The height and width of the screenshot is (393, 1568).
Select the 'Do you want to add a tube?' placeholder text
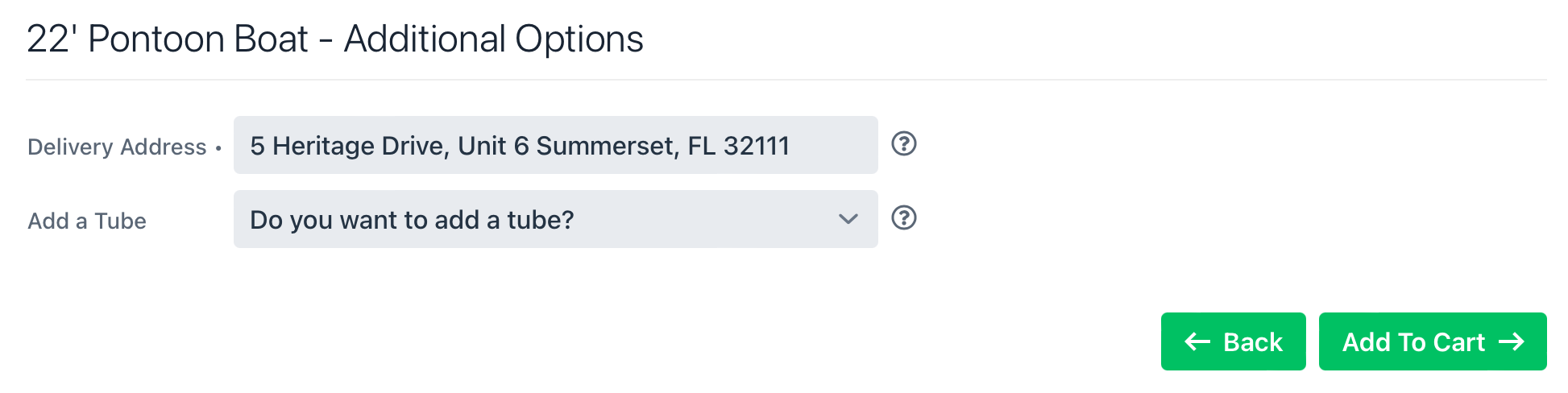pos(412,220)
